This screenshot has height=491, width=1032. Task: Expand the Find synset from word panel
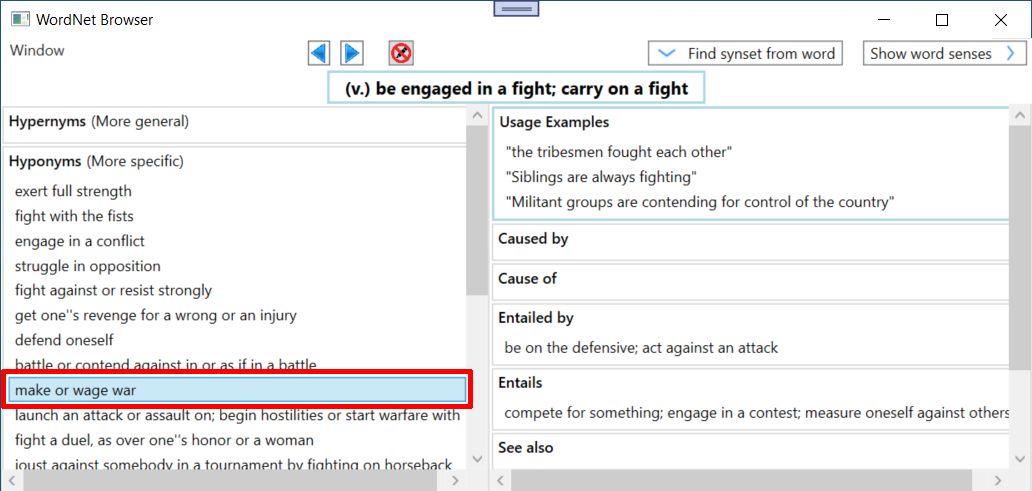pyautogui.click(x=745, y=54)
